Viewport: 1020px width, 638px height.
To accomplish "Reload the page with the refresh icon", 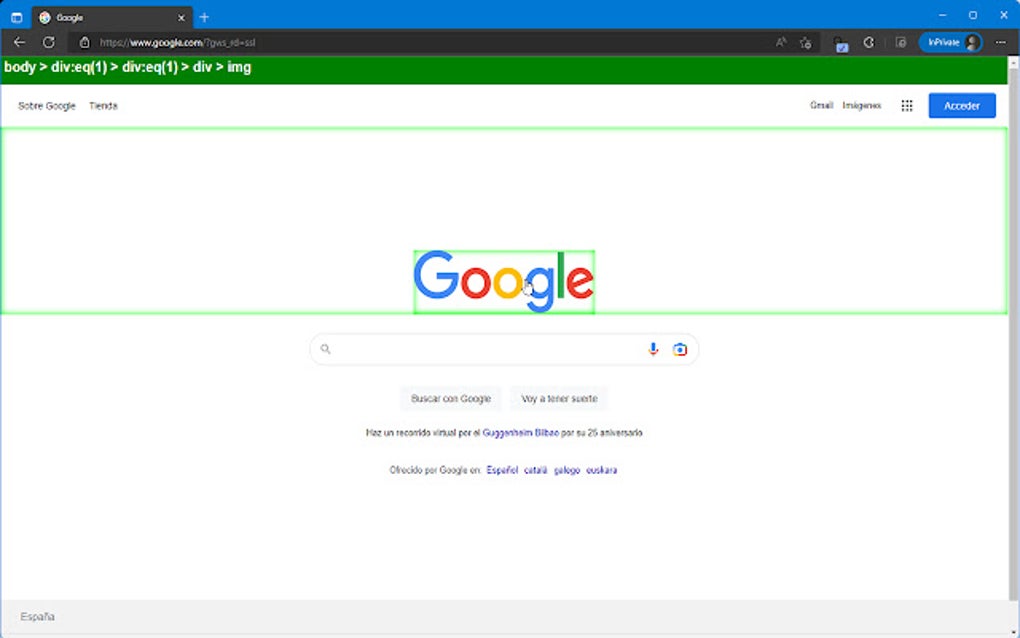I will click(x=48, y=42).
